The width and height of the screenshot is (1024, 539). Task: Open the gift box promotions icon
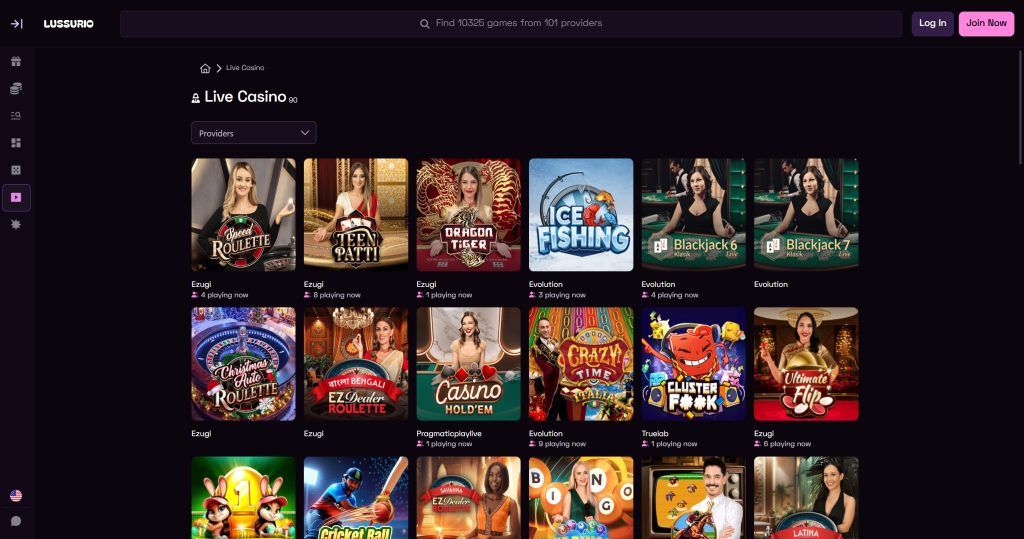16,61
